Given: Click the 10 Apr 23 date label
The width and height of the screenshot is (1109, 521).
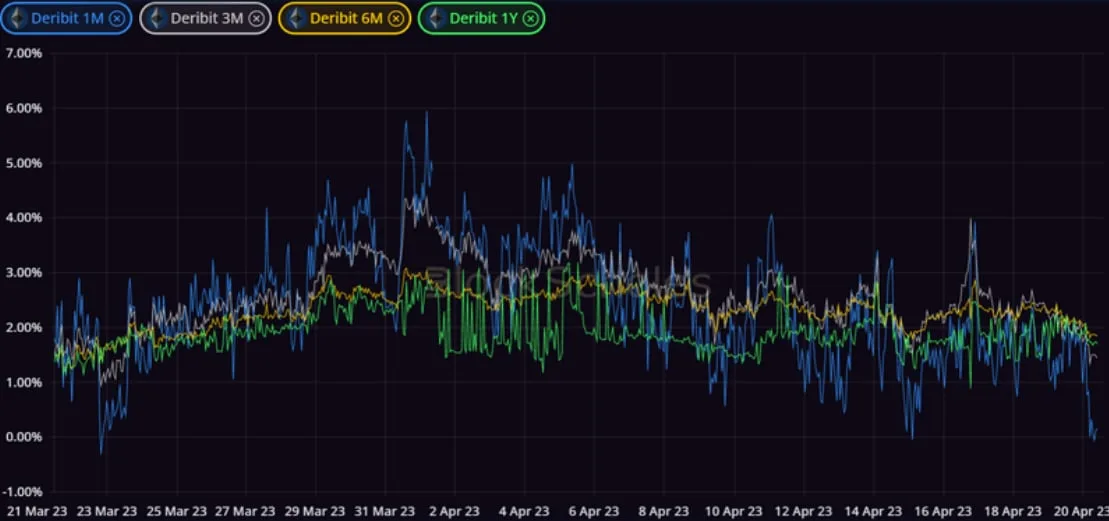Looking at the screenshot, I should click(734, 511).
